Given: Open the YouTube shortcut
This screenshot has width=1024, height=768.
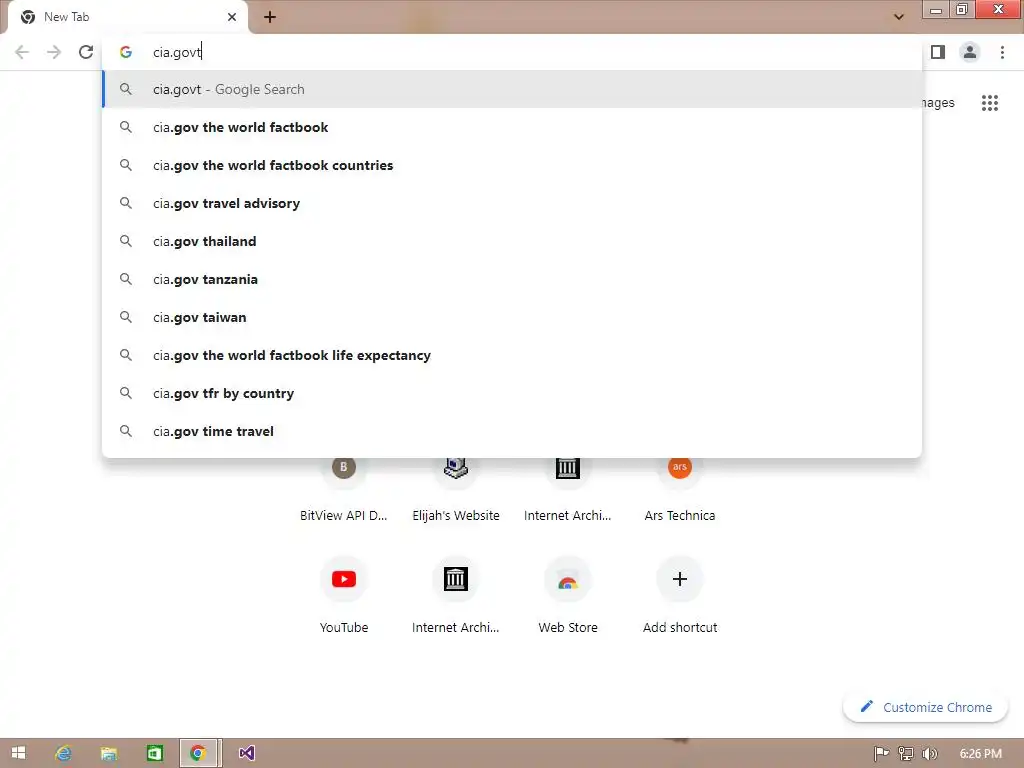Looking at the screenshot, I should point(344,594).
